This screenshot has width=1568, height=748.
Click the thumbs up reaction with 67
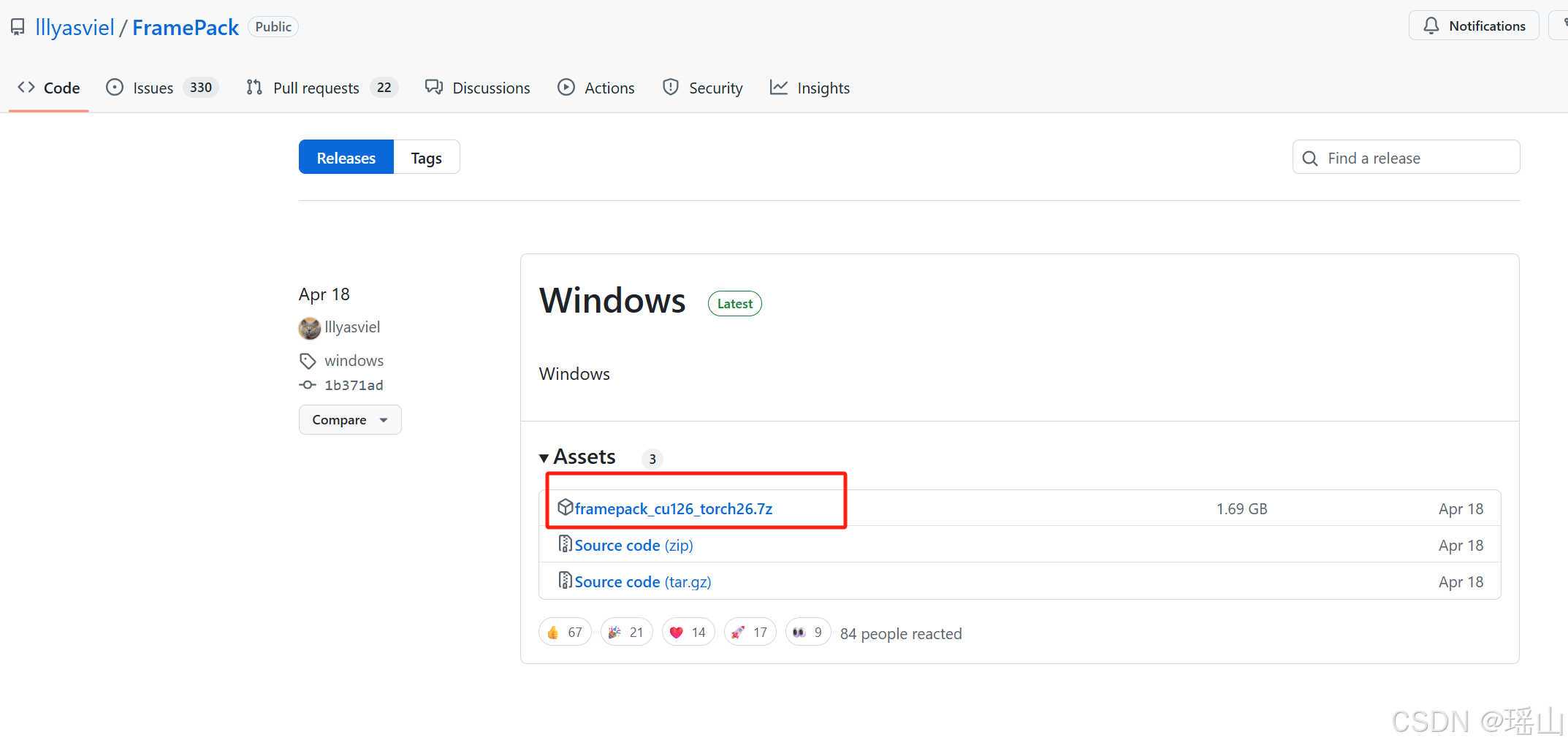[565, 633]
